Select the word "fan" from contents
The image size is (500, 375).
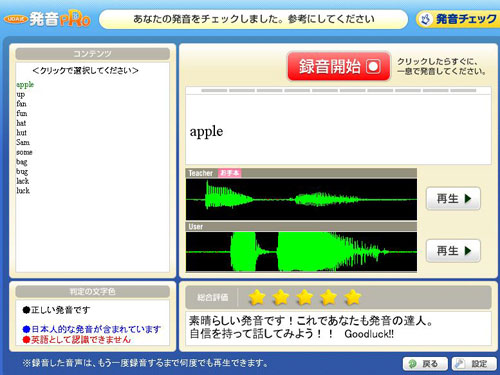[x=21, y=104]
